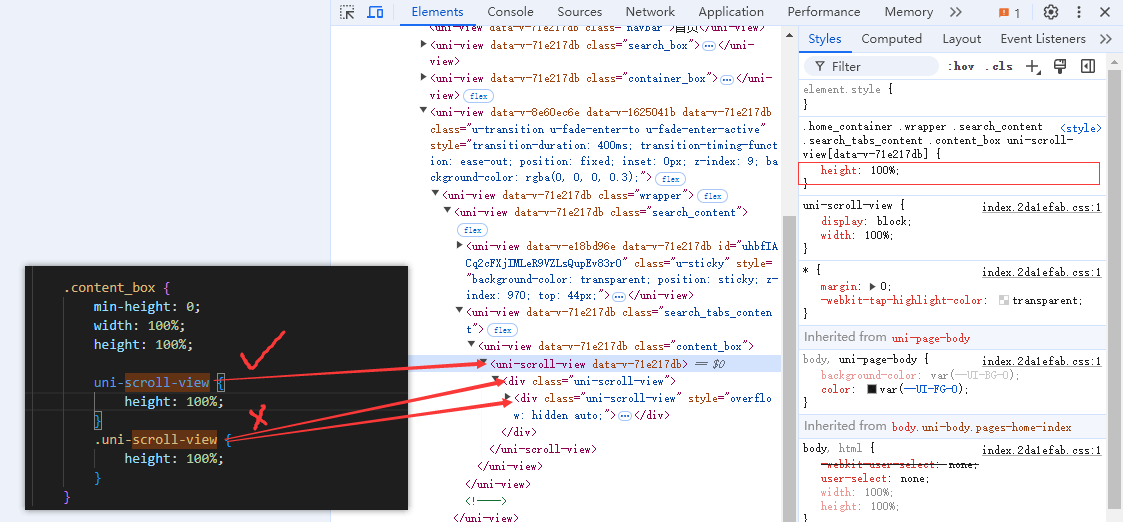Viewport: 1123px width, 522px height.
Task: Open DevTools settings gear
Action: tap(1050, 12)
